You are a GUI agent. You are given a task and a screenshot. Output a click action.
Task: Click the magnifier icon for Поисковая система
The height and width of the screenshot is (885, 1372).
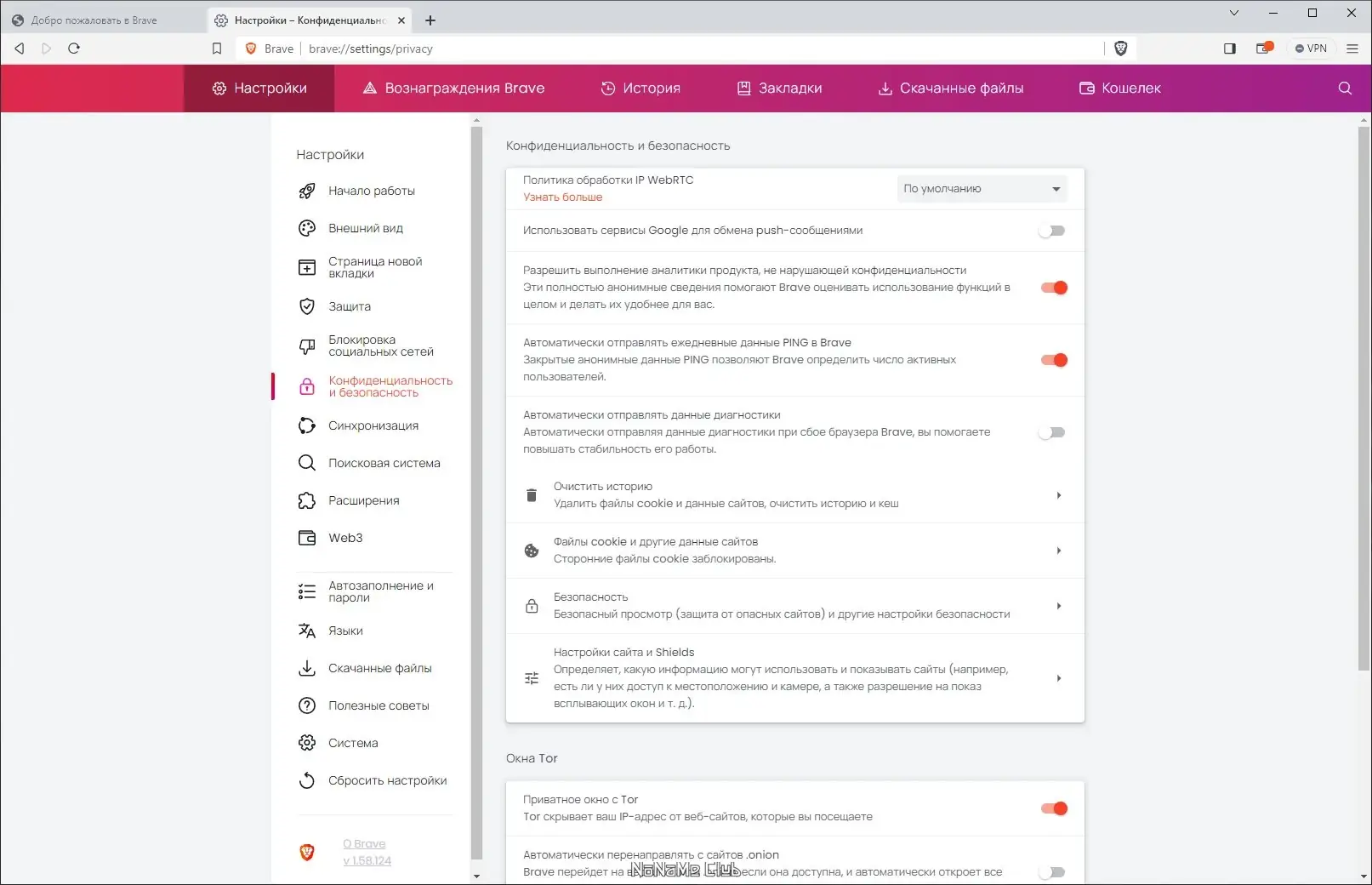tap(307, 463)
